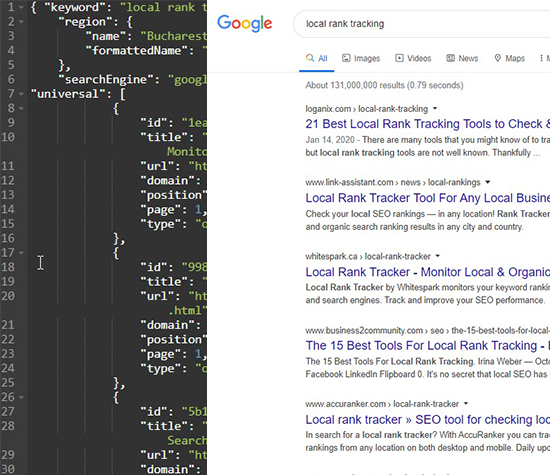This screenshot has width=550, height=475.
Task: Click the "searchEngine" key in line 6
Action: [106, 80]
